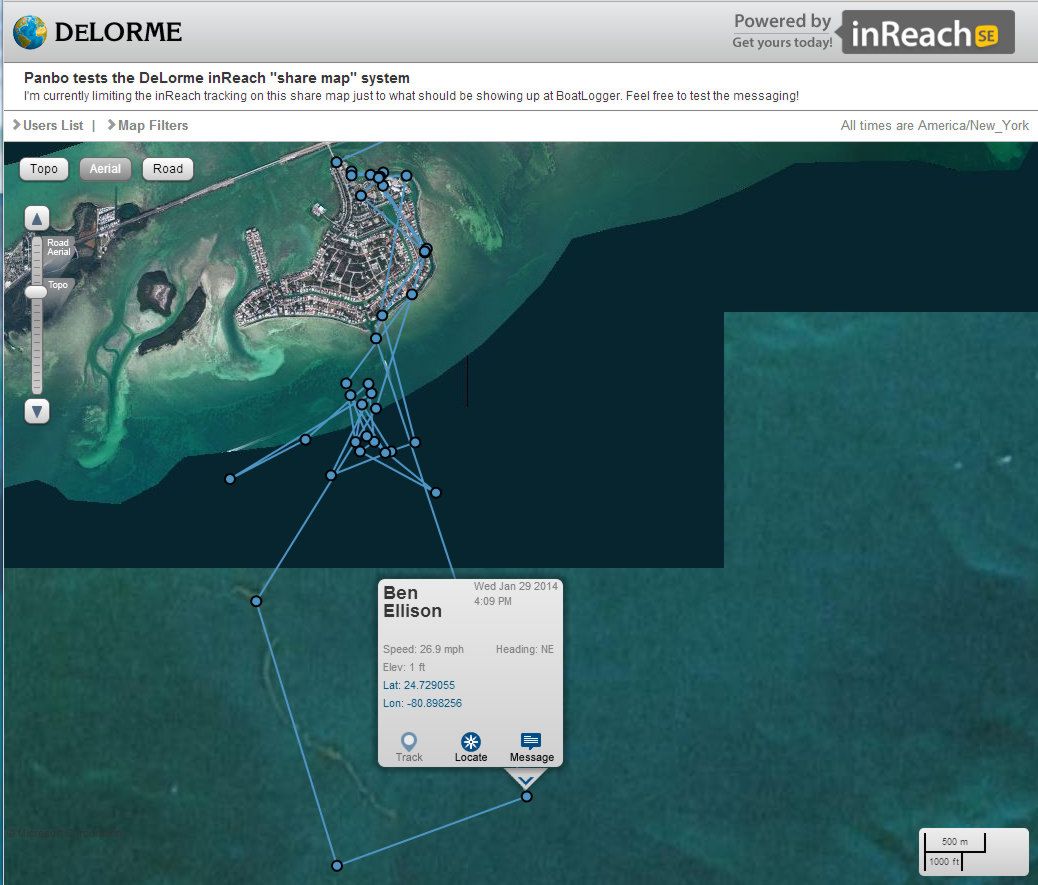Zoom out with the down arrow button

coord(37,412)
